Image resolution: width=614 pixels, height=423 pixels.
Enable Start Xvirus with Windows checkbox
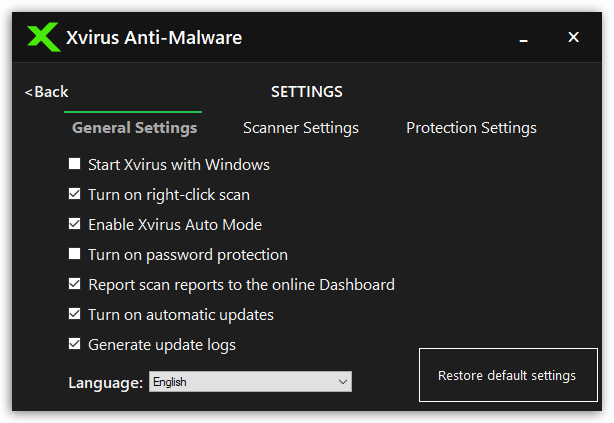coord(74,164)
